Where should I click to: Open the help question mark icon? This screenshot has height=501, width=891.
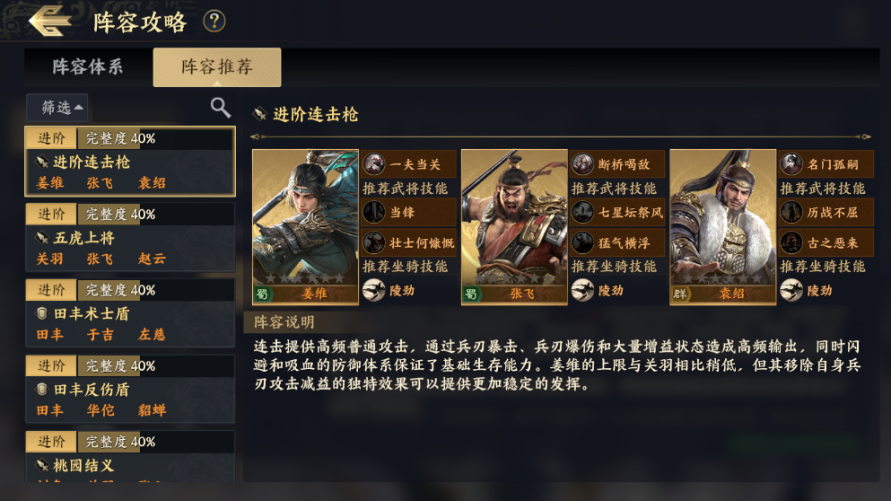[x=214, y=21]
